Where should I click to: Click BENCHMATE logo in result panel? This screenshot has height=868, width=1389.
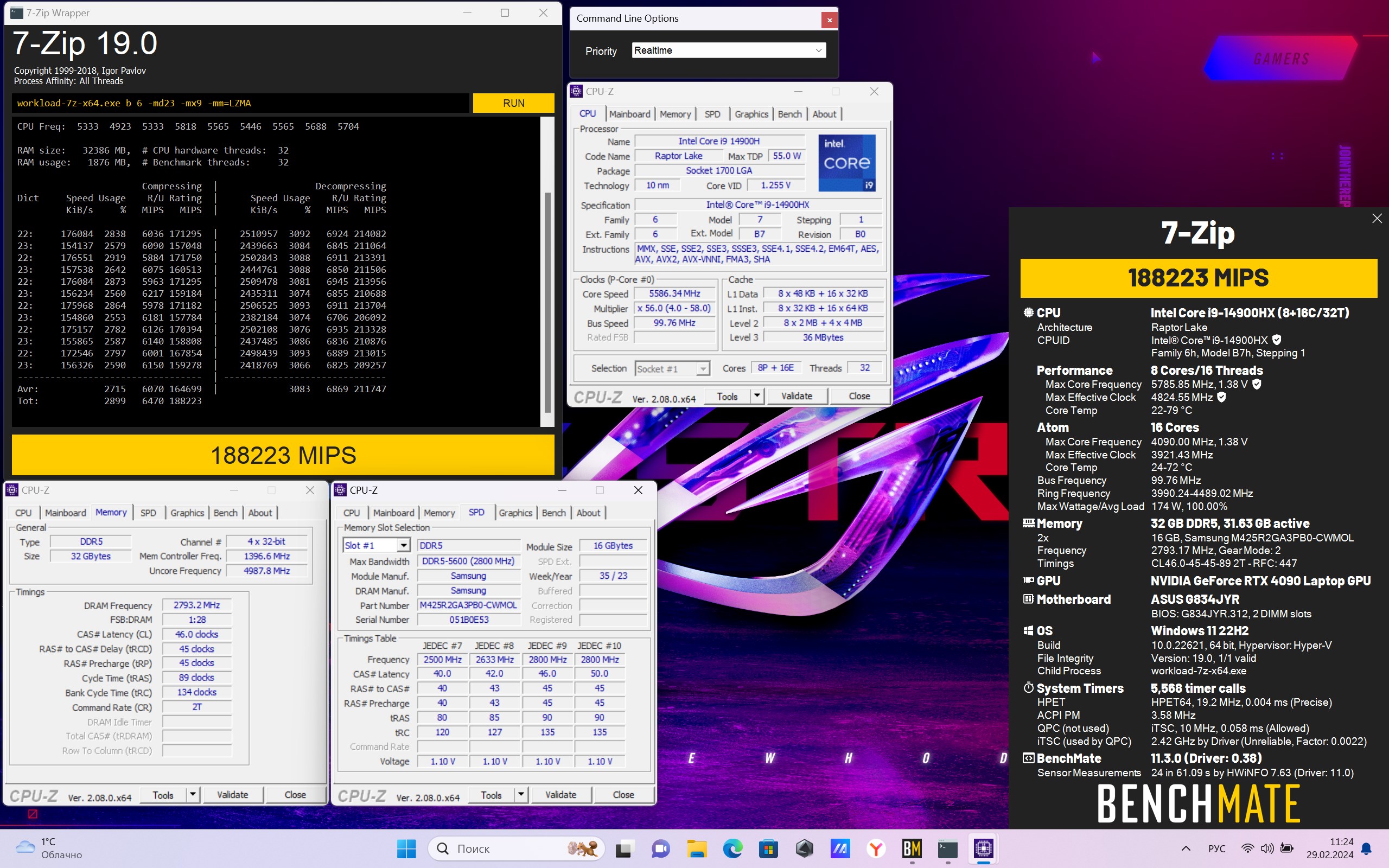click(1199, 803)
